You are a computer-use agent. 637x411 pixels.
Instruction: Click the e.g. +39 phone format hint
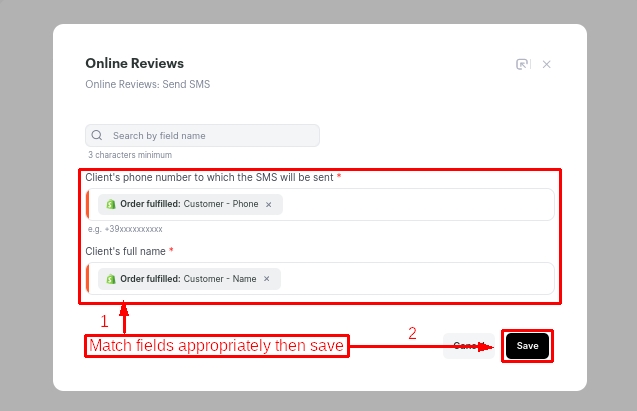pyautogui.click(x=124, y=229)
